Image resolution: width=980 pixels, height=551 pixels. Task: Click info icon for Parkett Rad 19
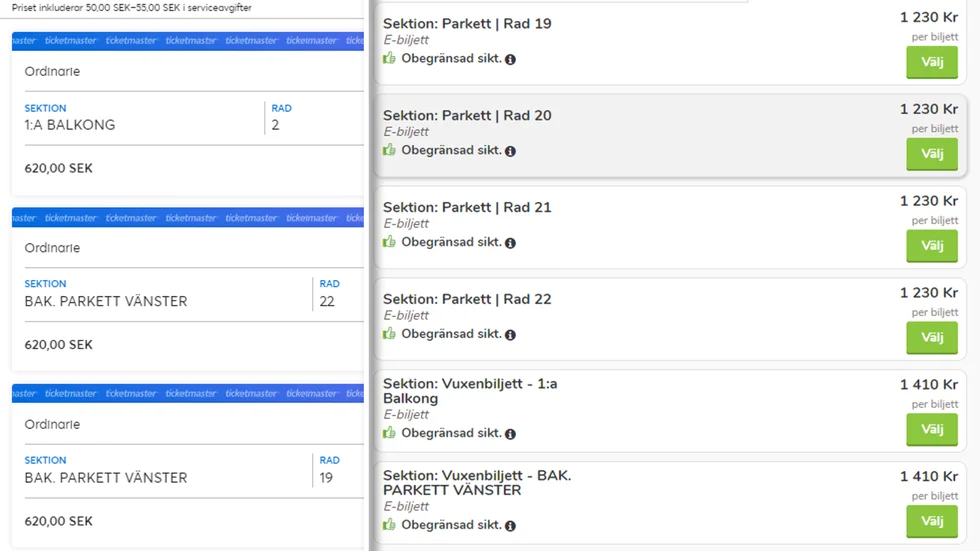(x=511, y=59)
